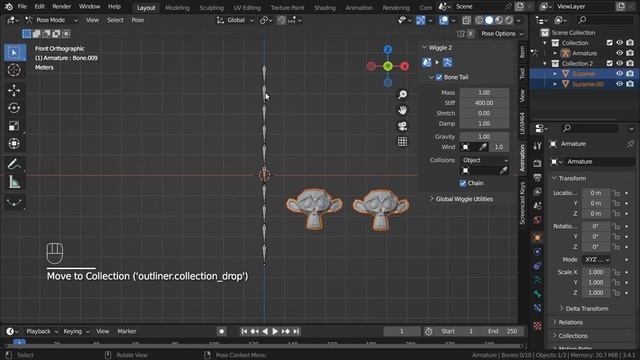The width and height of the screenshot is (640, 360).
Task: Open the Global orientation dropdown
Action: coord(236,20)
